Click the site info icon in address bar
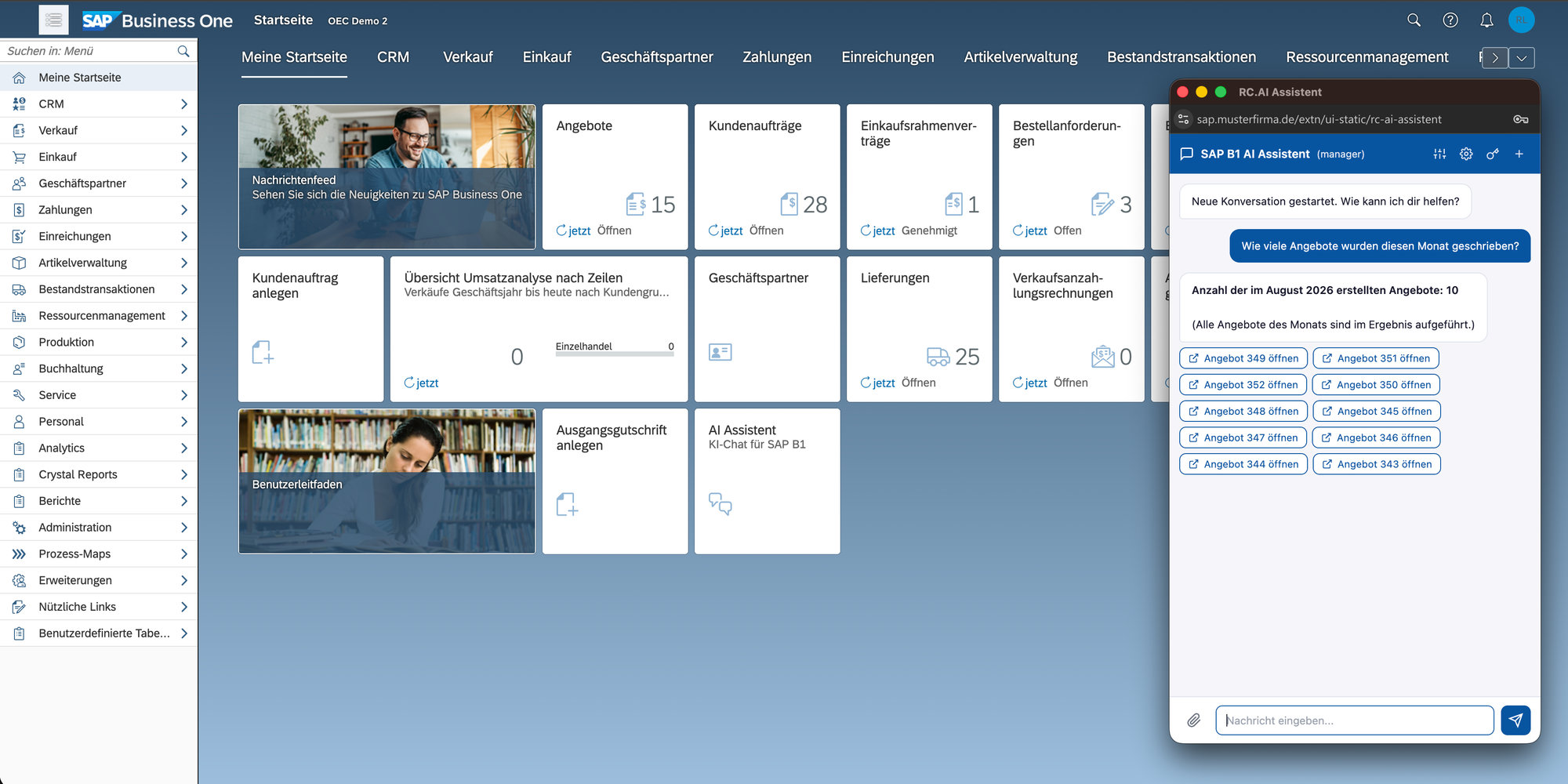Screen dimensions: 1568x784 point(1183,119)
